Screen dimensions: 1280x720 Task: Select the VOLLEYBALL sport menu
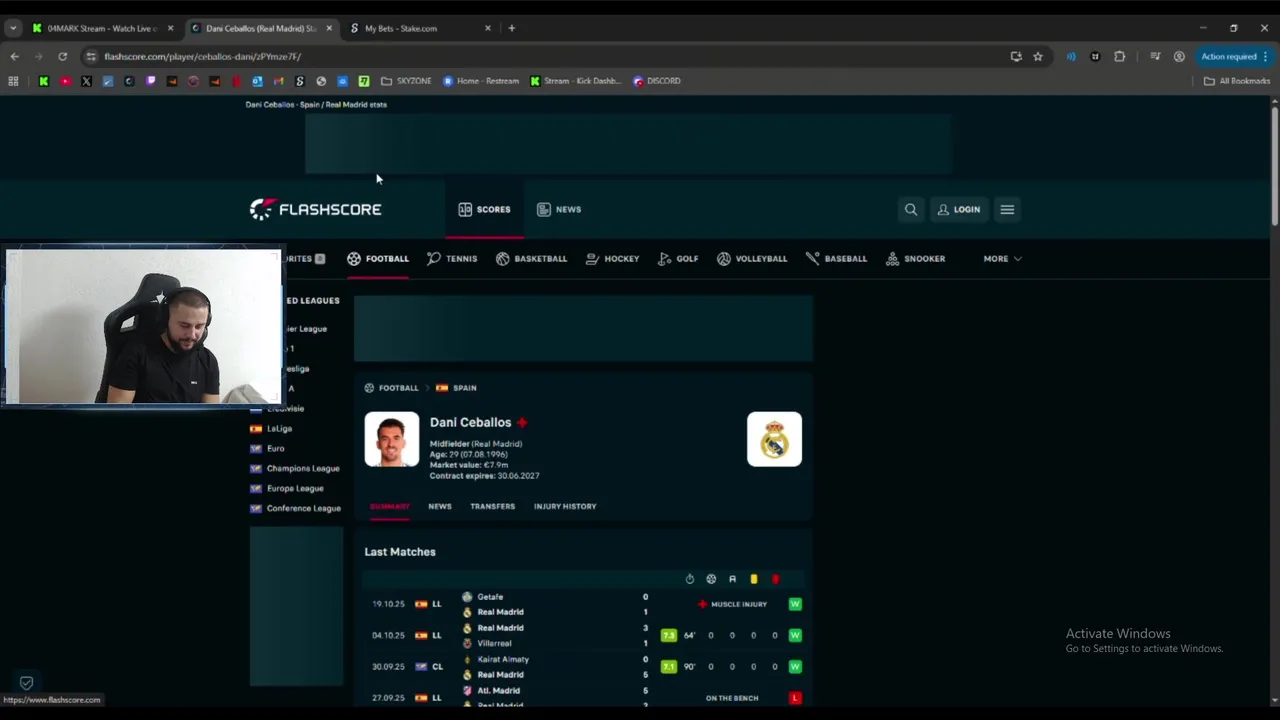click(752, 258)
